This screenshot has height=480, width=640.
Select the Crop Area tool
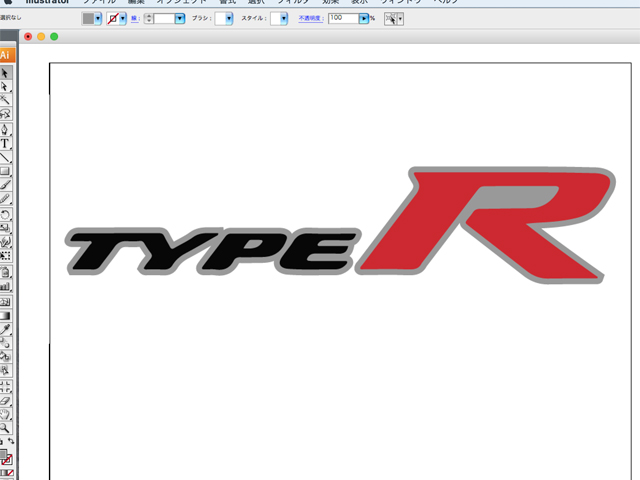click(5, 387)
